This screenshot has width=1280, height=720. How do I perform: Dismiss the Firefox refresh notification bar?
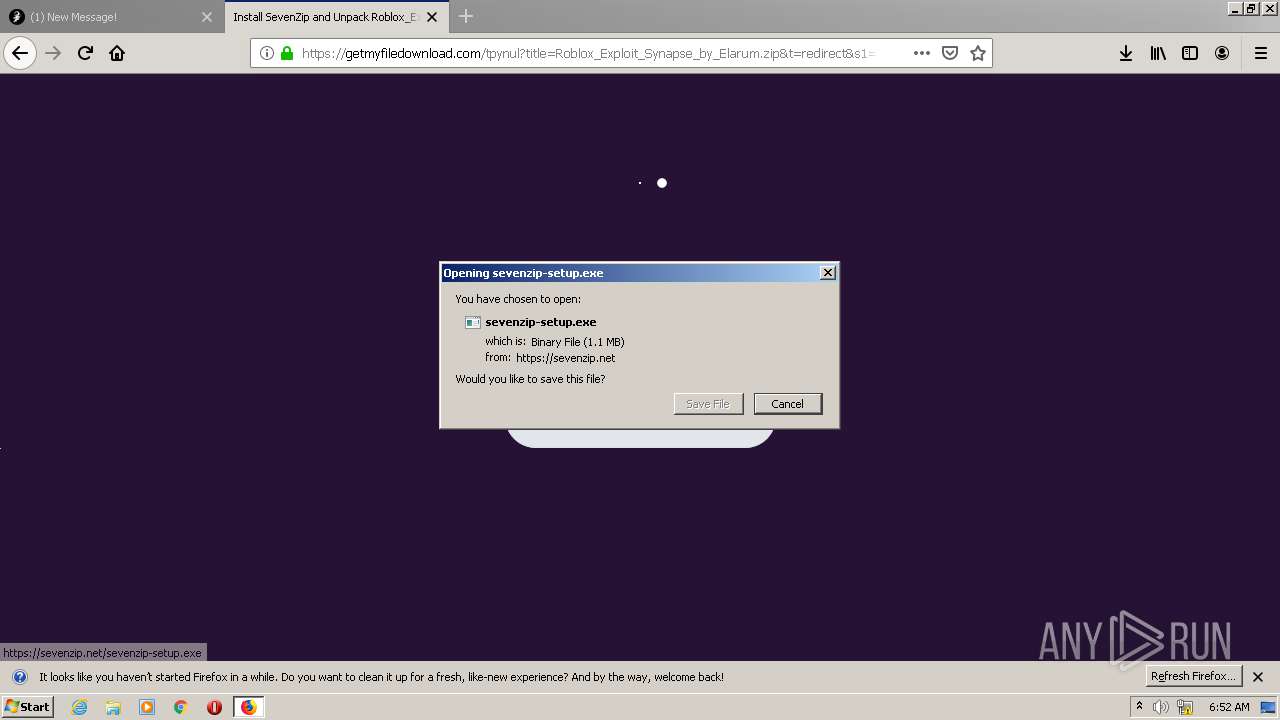(x=1258, y=677)
